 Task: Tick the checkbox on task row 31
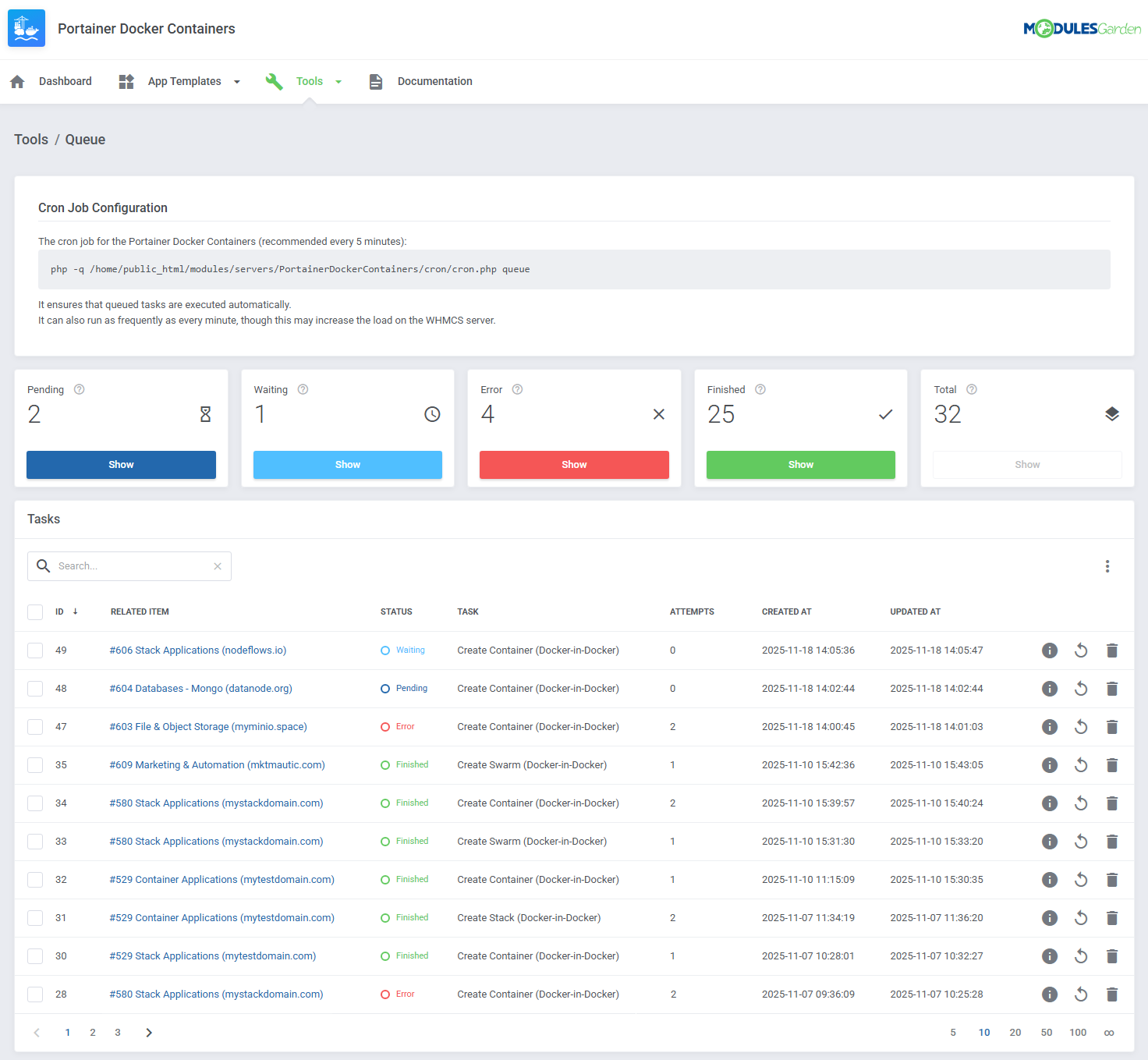[34, 917]
